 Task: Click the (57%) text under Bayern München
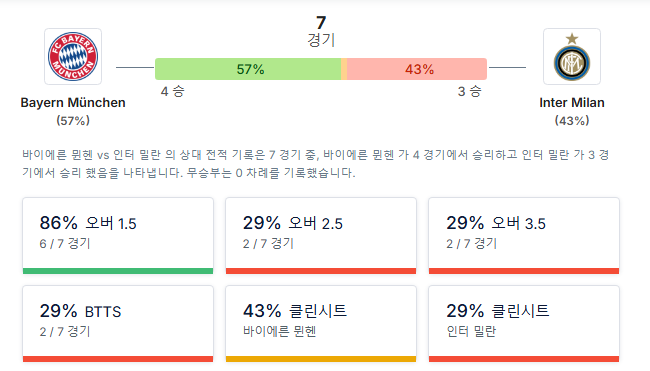pyautogui.click(x=73, y=121)
